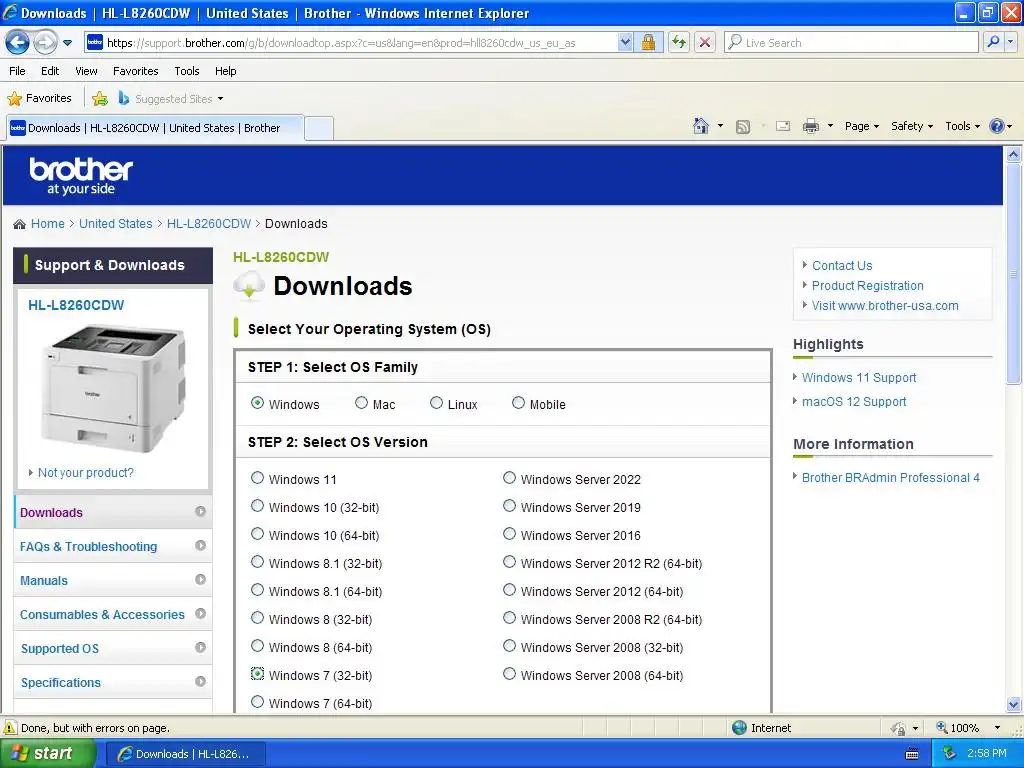Image resolution: width=1024 pixels, height=768 pixels.
Task: Click the browser Back arrow button
Action: point(18,42)
